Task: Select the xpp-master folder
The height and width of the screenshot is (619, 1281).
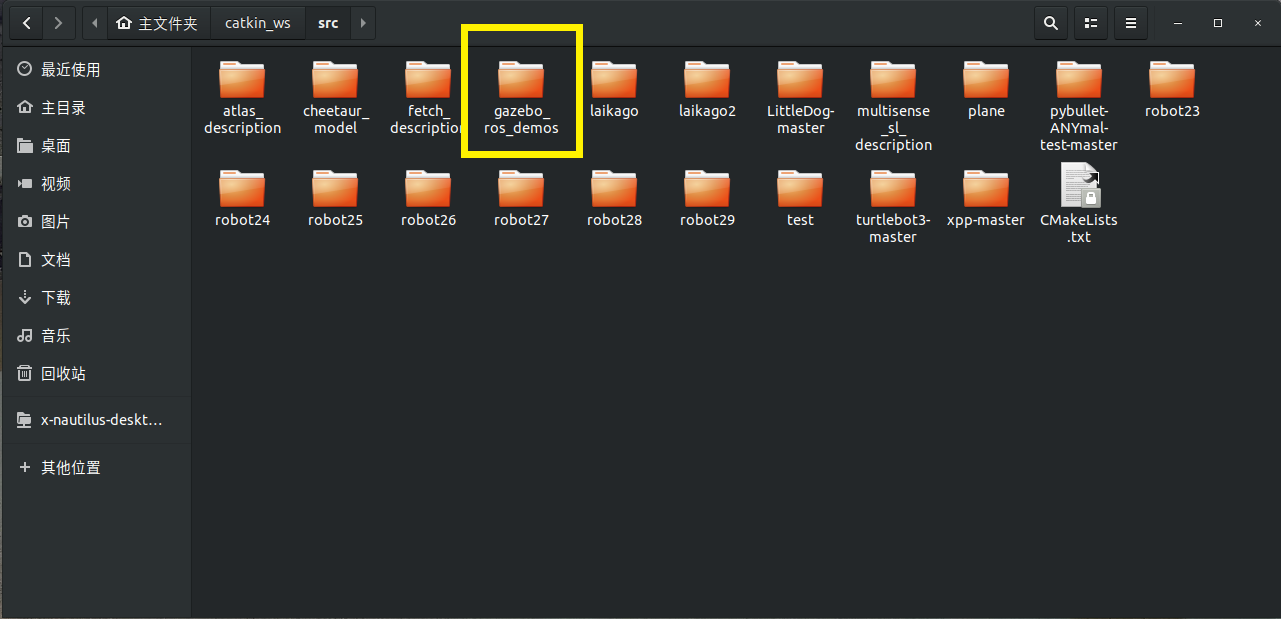Action: 986,198
